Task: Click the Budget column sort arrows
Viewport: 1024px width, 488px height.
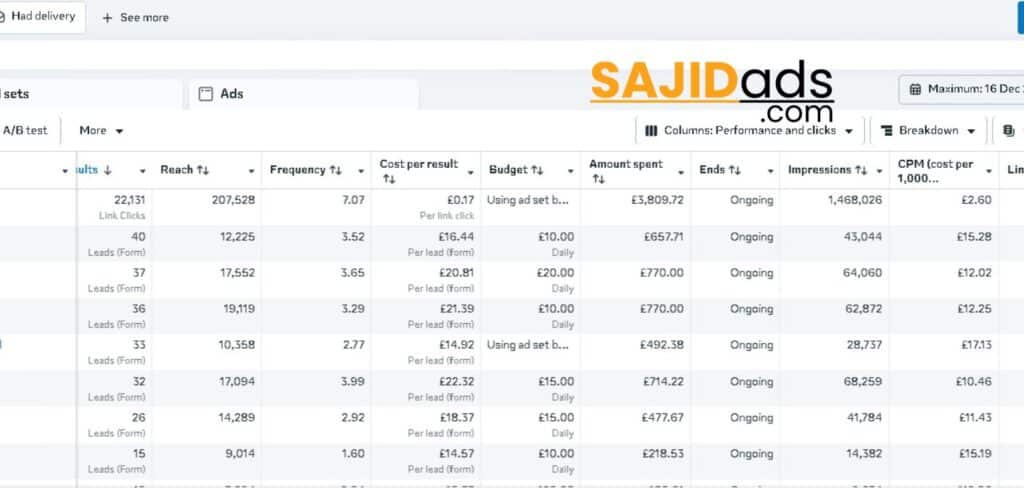Action: (537, 170)
